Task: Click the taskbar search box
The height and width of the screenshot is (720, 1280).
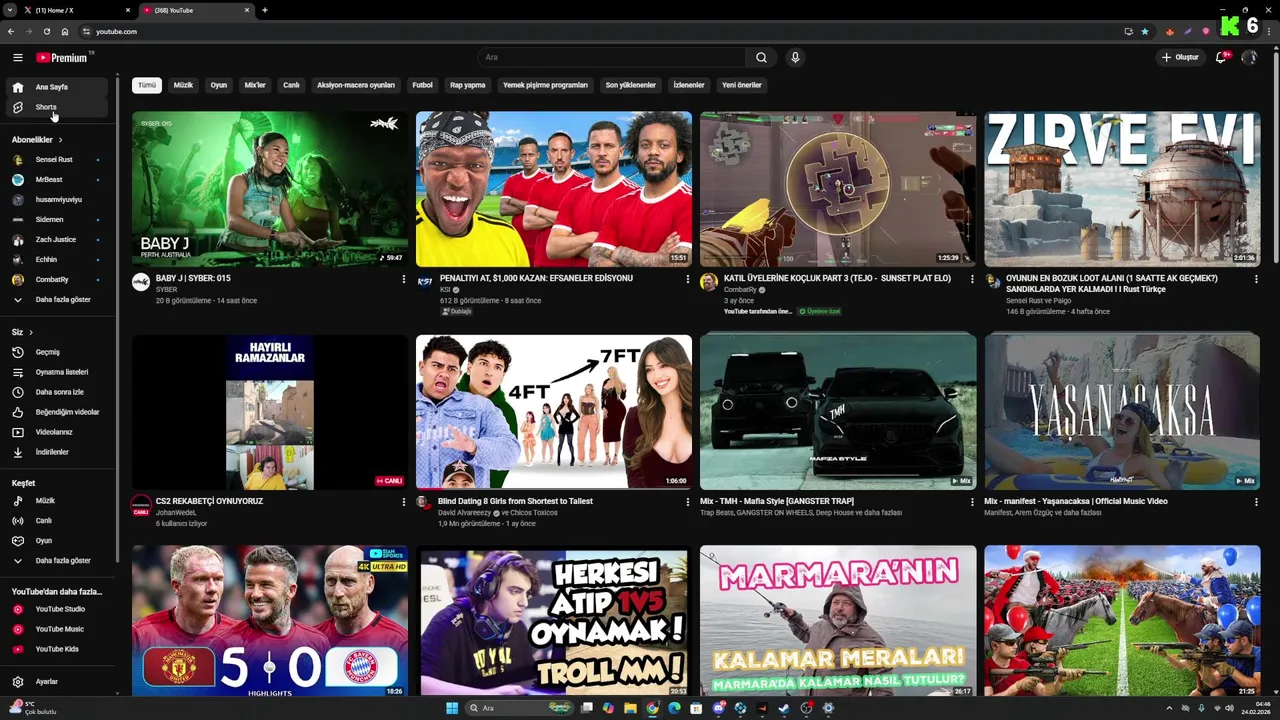Action: (x=520, y=708)
